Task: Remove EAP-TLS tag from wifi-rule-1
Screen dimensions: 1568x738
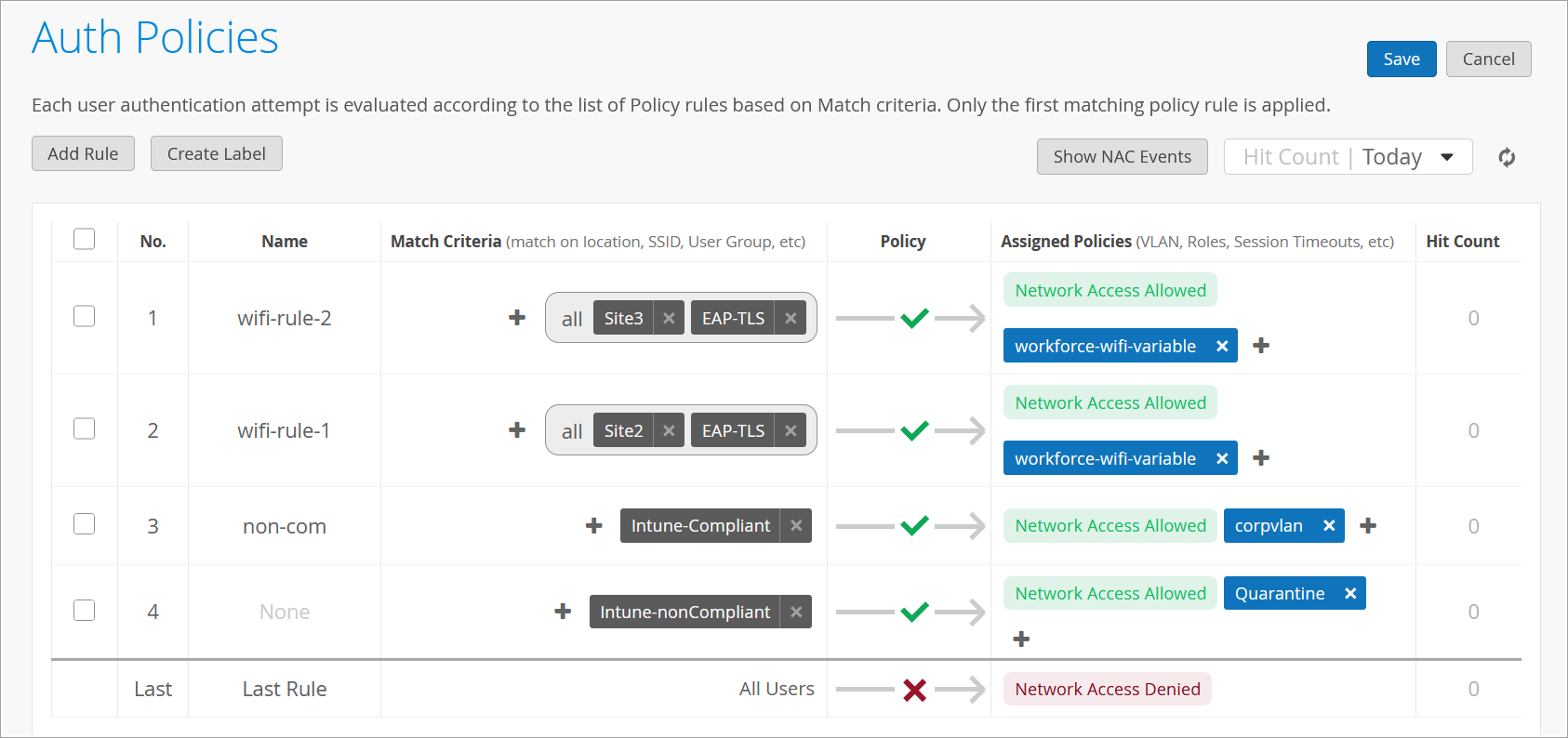Action: [x=791, y=430]
